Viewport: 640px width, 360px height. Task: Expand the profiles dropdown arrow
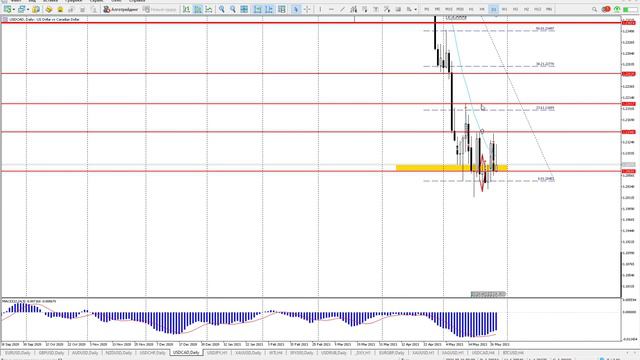28,9
